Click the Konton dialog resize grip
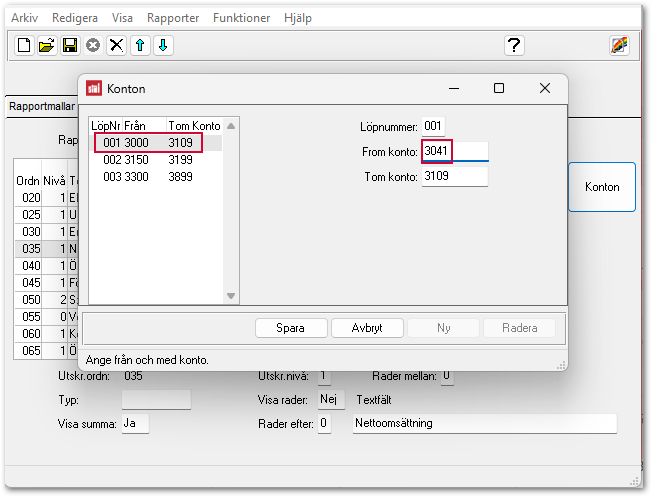This screenshot has height=497, width=652. pyautogui.click(x=561, y=365)
